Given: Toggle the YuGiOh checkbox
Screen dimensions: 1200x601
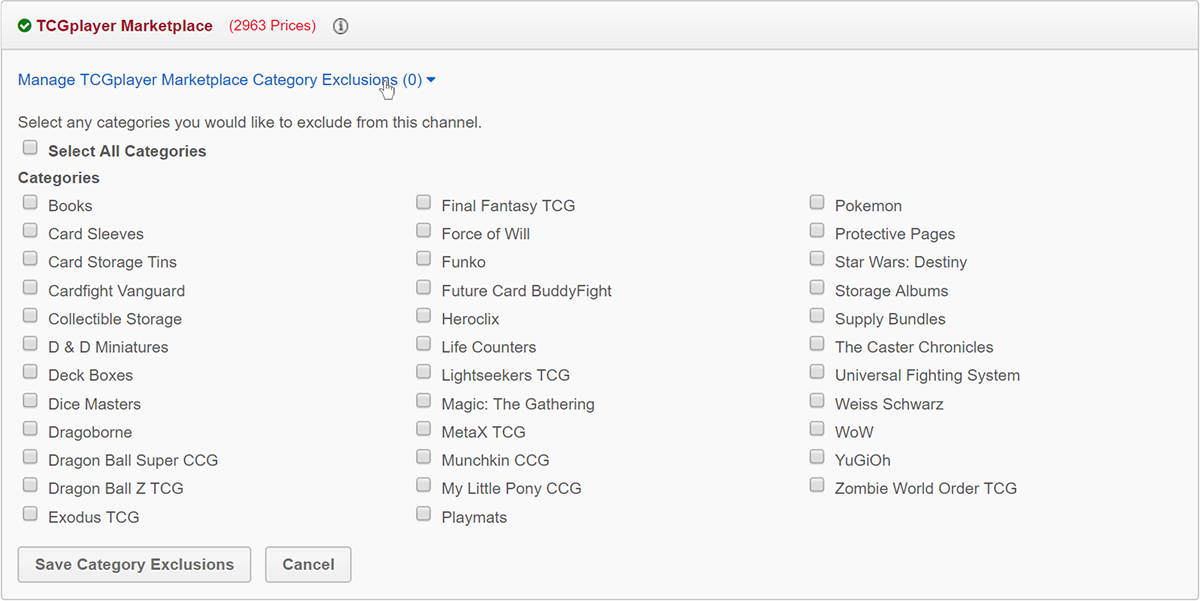Looking at the screenshot, I should pos(817,457).
